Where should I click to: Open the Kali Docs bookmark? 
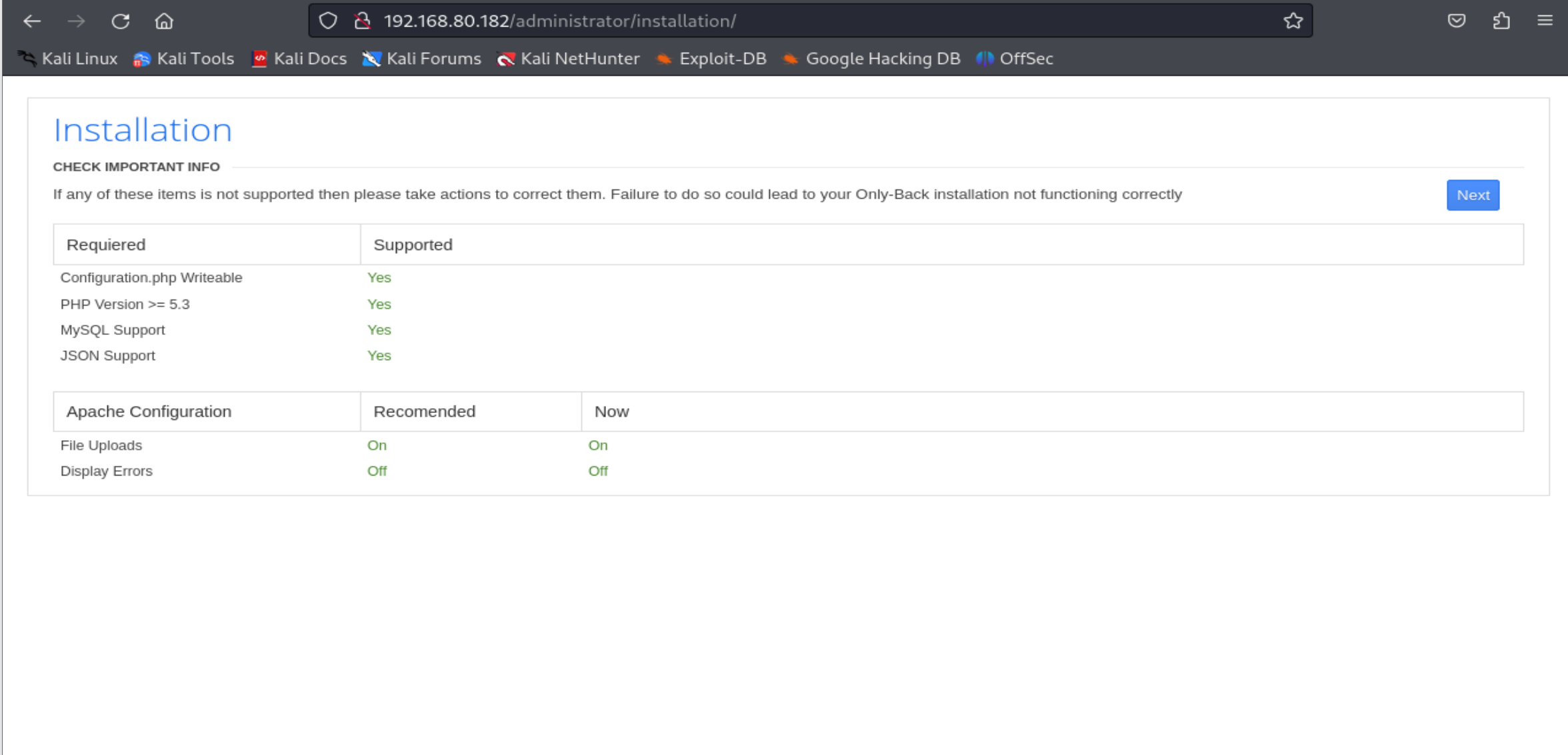[x=299, y=59]
